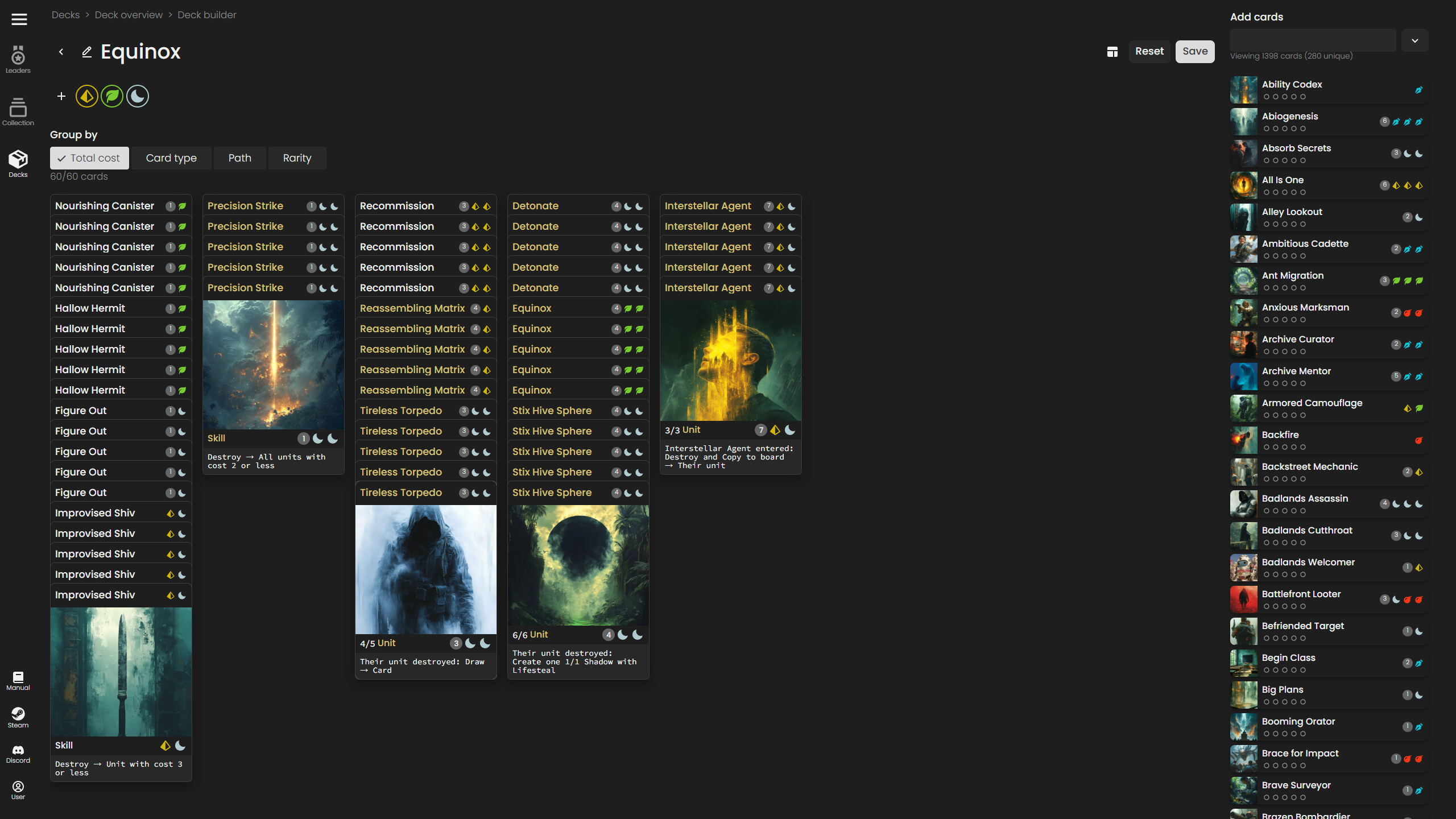Viewport: 1456px width, 819px height.
Task: Click the back arrow beside Equinox
Action: point(61,52)
